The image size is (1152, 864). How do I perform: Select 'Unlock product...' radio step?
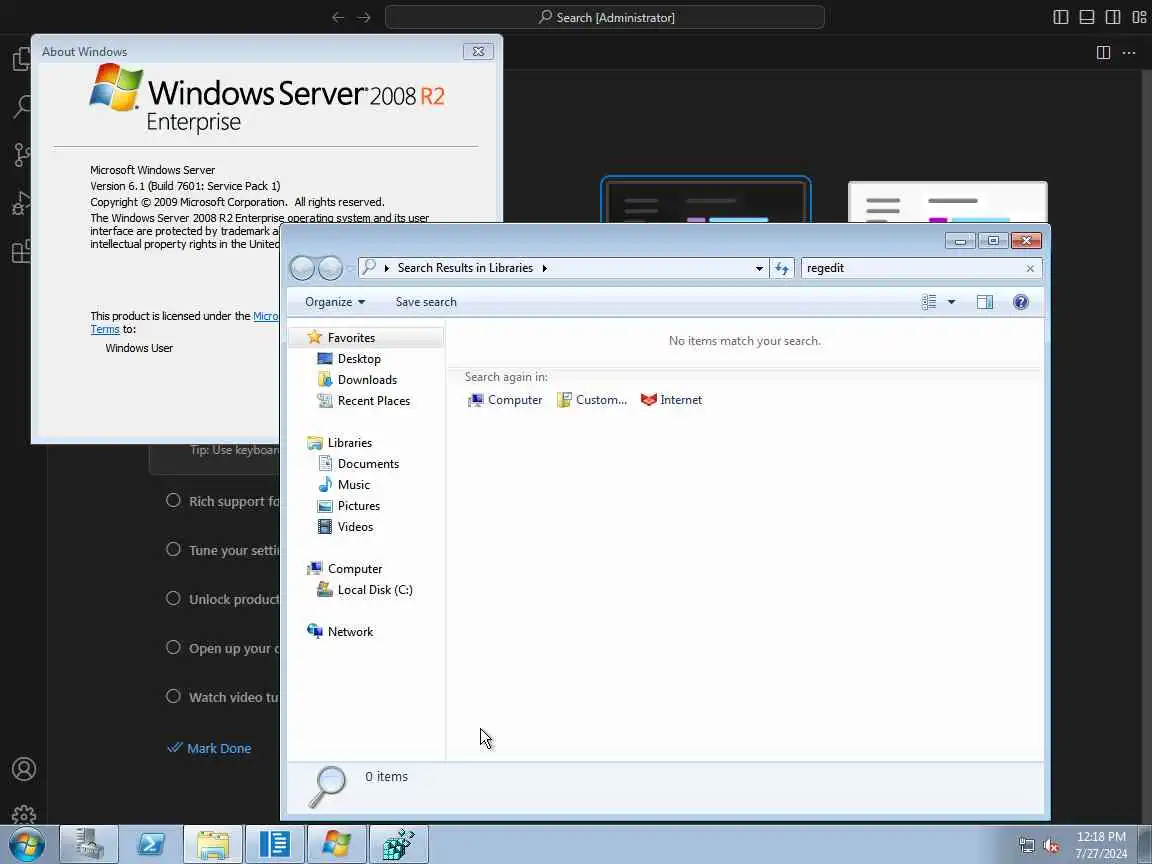pyautogui.click(x=173, y=598)
